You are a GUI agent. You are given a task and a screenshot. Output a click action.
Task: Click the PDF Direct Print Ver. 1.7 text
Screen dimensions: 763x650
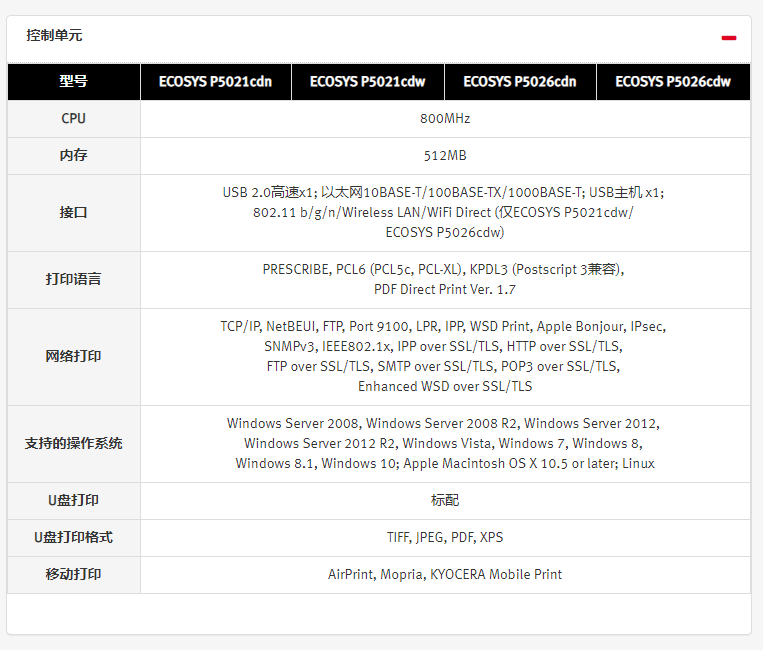(x=445, y=289)
